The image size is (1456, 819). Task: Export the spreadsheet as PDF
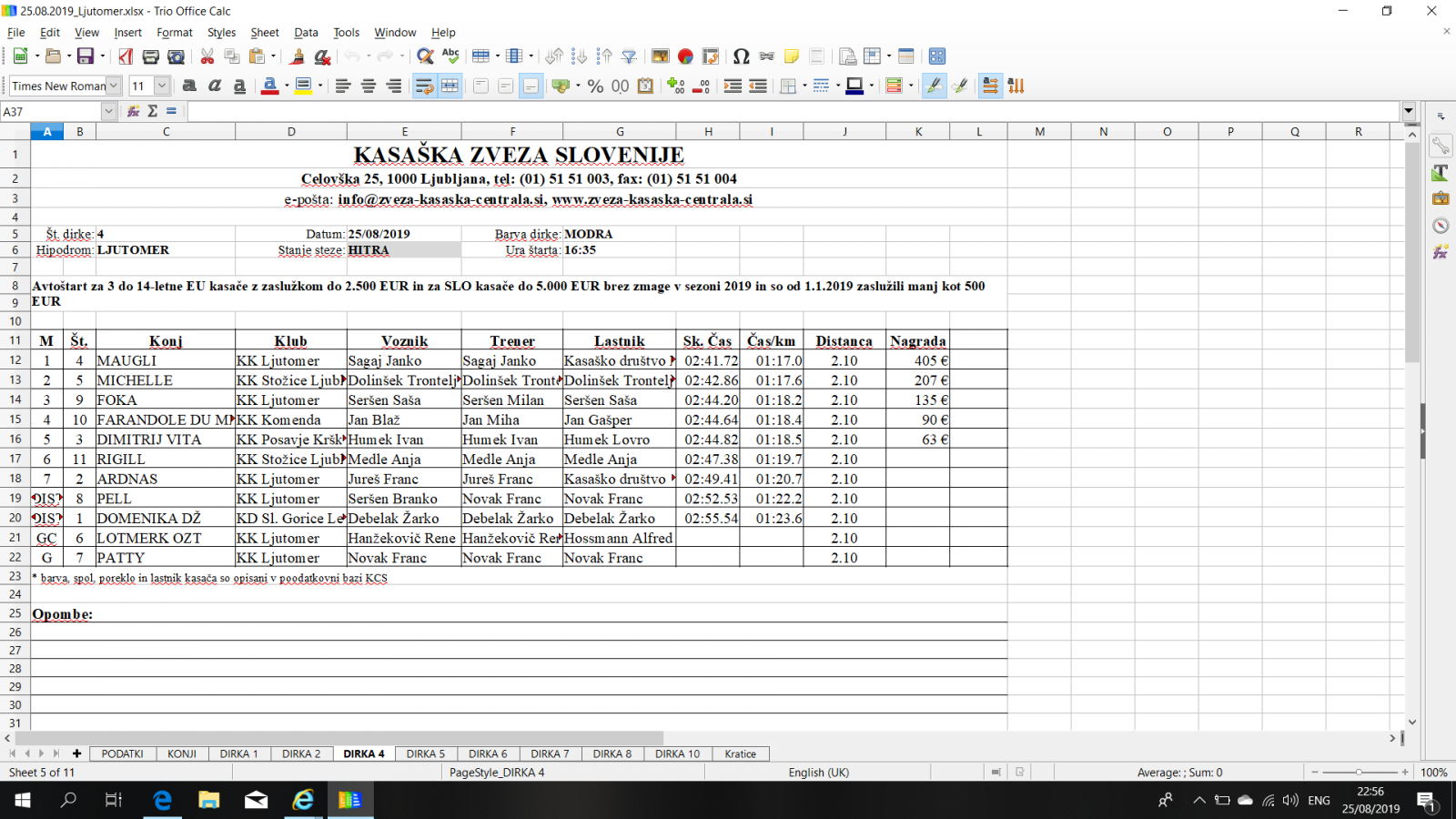(126, 56)
